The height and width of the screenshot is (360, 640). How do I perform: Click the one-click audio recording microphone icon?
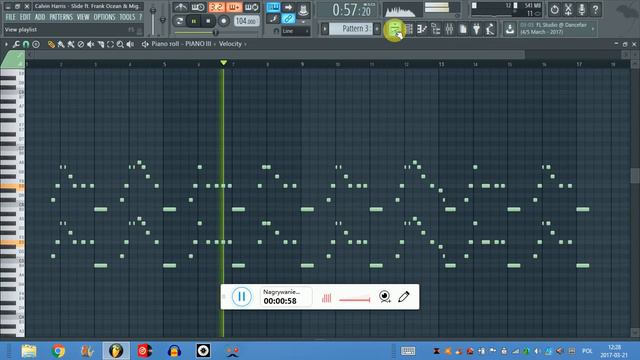(582, 9)
